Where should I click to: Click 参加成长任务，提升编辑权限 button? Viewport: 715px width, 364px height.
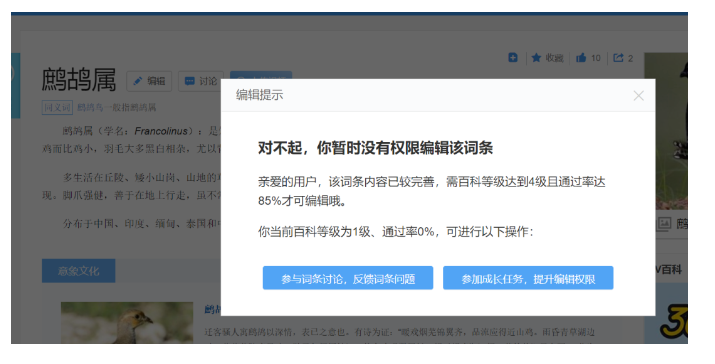[x=528, y=278]
